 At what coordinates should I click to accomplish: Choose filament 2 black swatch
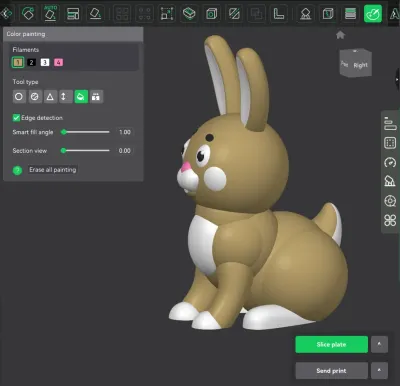point(32,62)
